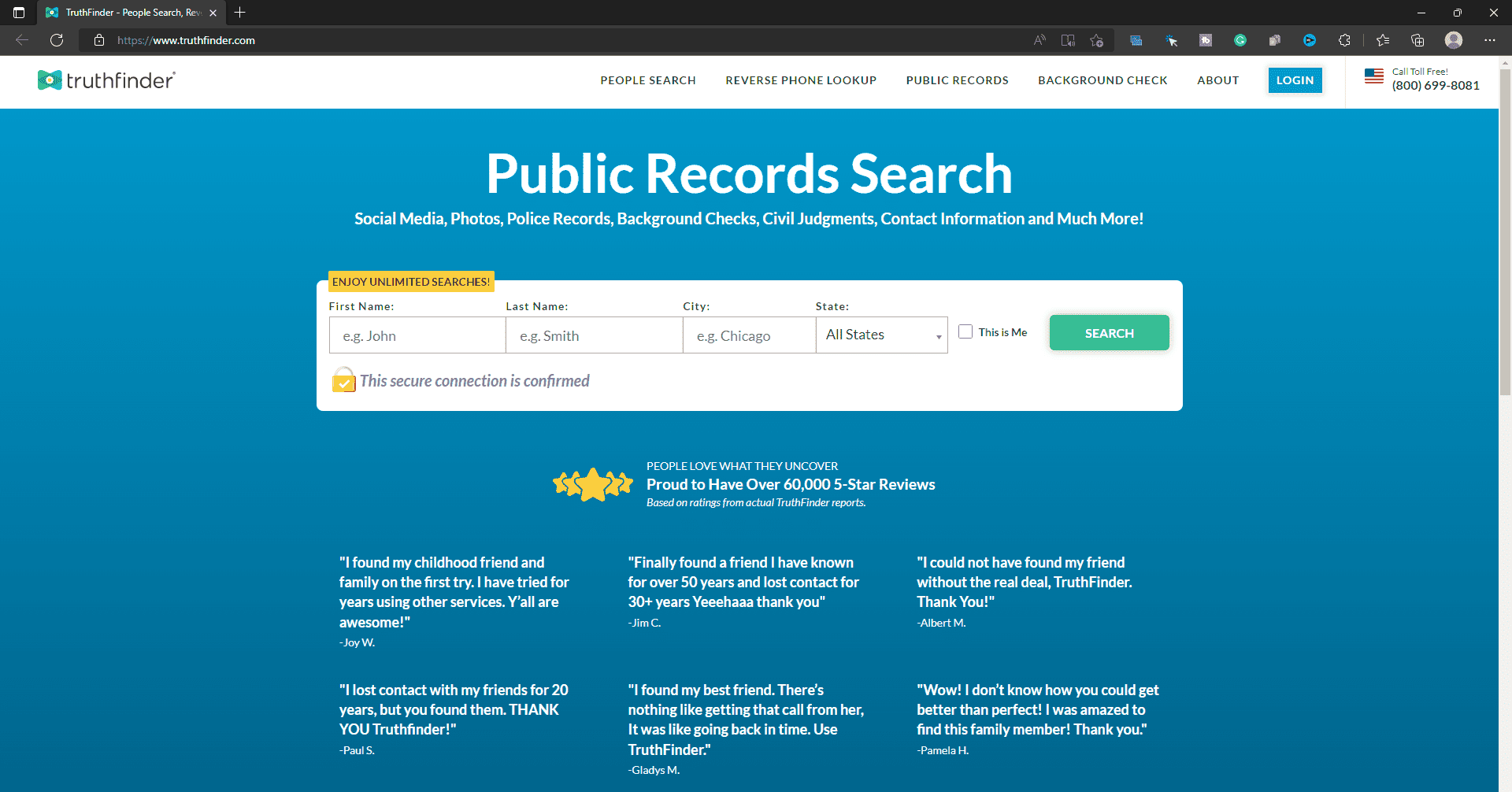Click the Read Aloud icon in address bar
Screen dimensions: 1512x792
click(1039, 40)
